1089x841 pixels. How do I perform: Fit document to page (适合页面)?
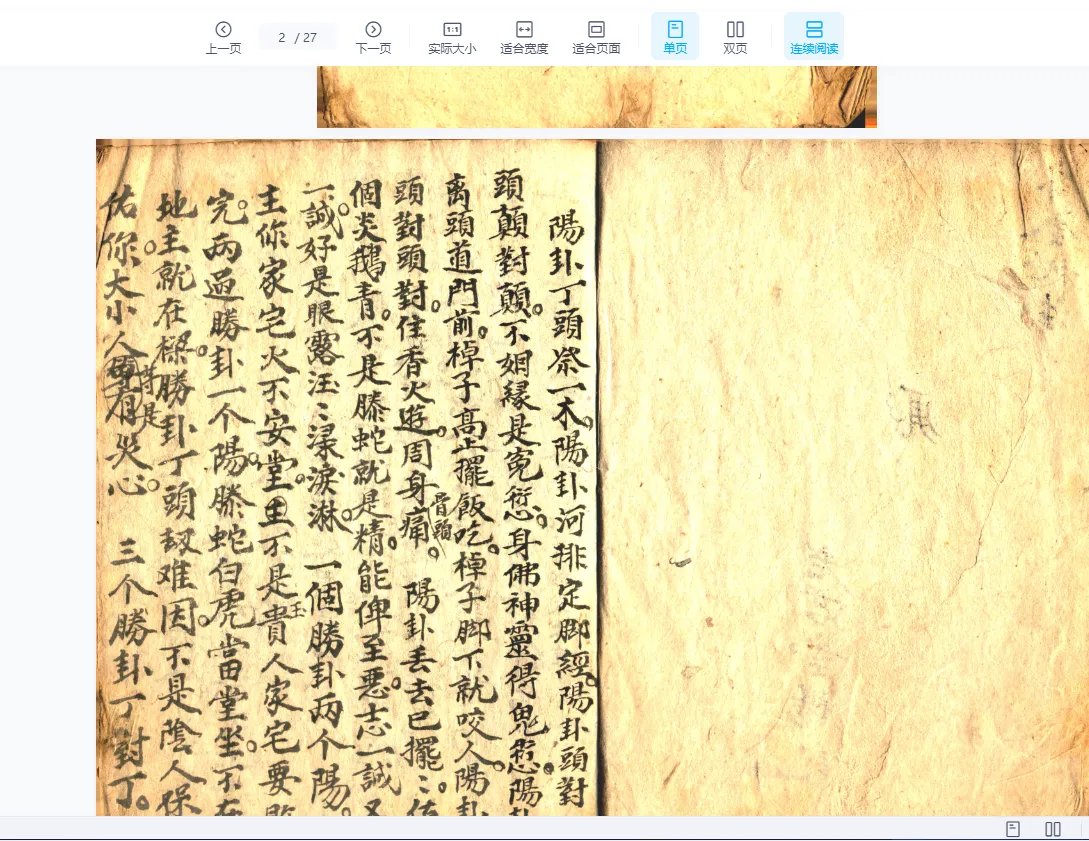(596, 38)
